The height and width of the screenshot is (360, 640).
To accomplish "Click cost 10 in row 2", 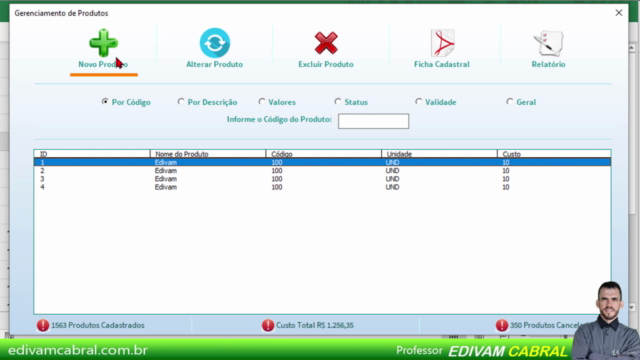I will 506,171.
